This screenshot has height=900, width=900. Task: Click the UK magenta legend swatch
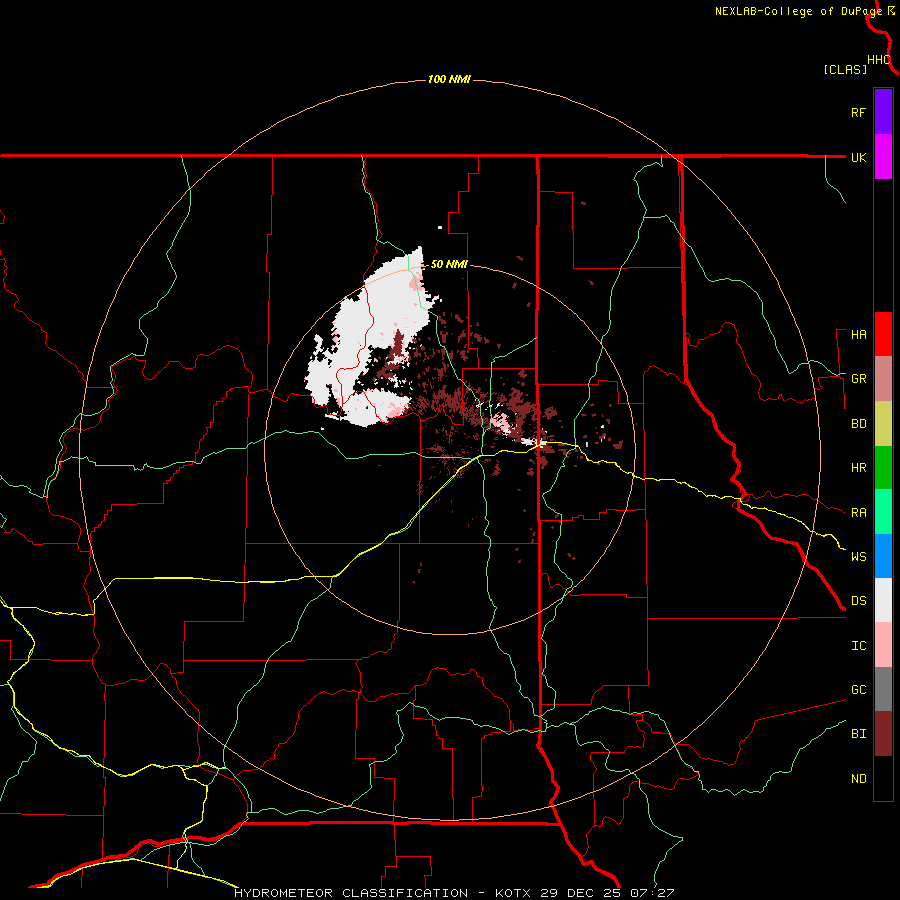(x=883, y=157)
